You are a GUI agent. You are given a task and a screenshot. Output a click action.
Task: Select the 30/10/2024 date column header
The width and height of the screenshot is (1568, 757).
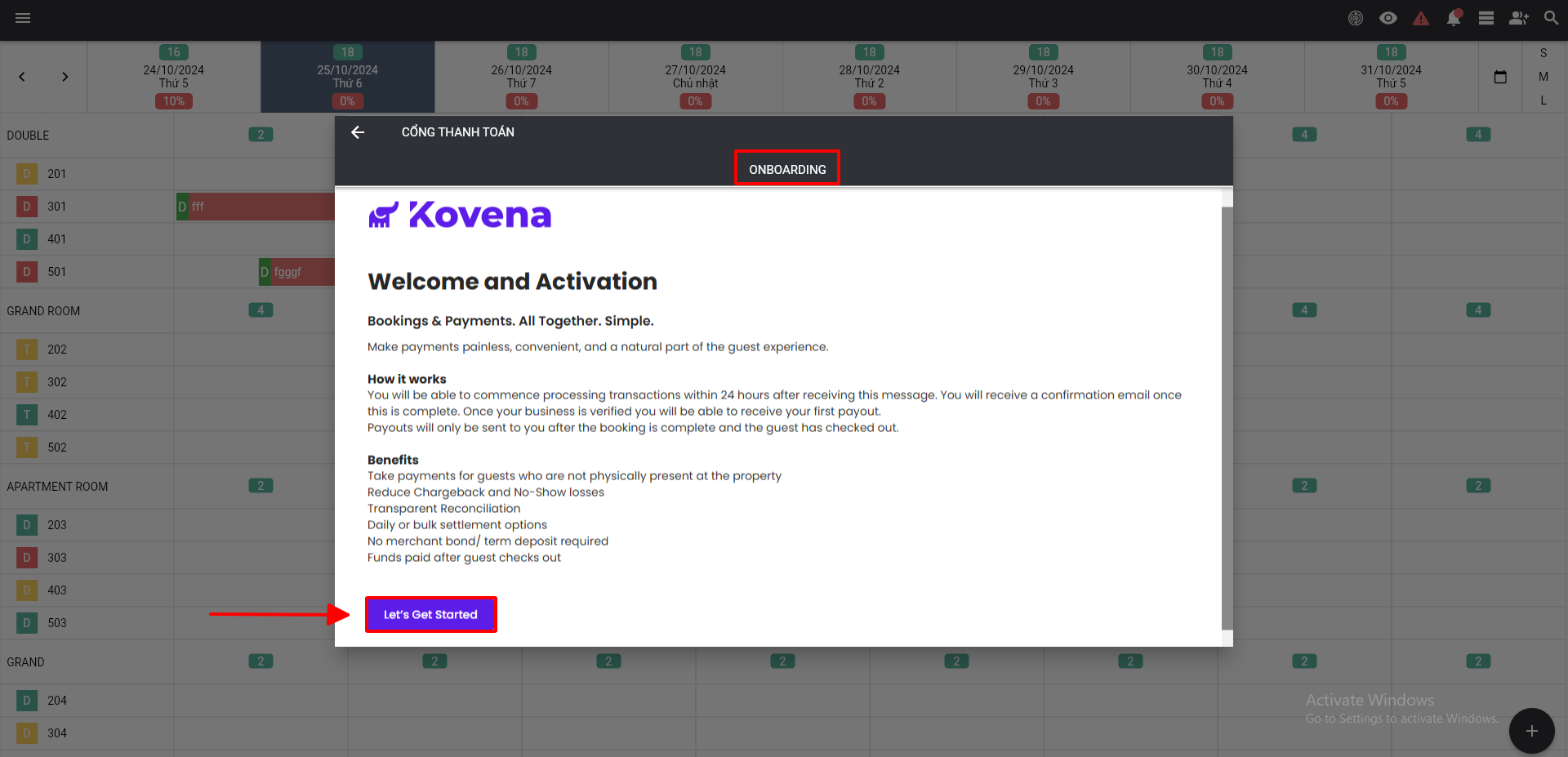[x=1218, y=77]
